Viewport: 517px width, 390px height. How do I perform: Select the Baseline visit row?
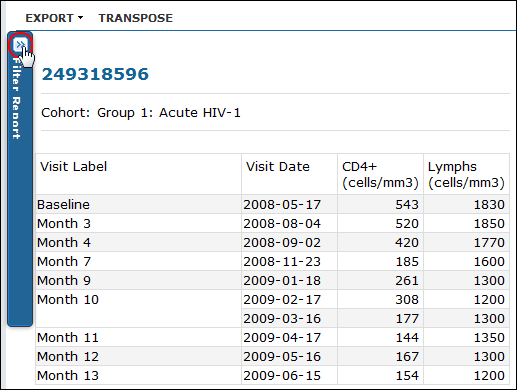[x=273, y=204]
